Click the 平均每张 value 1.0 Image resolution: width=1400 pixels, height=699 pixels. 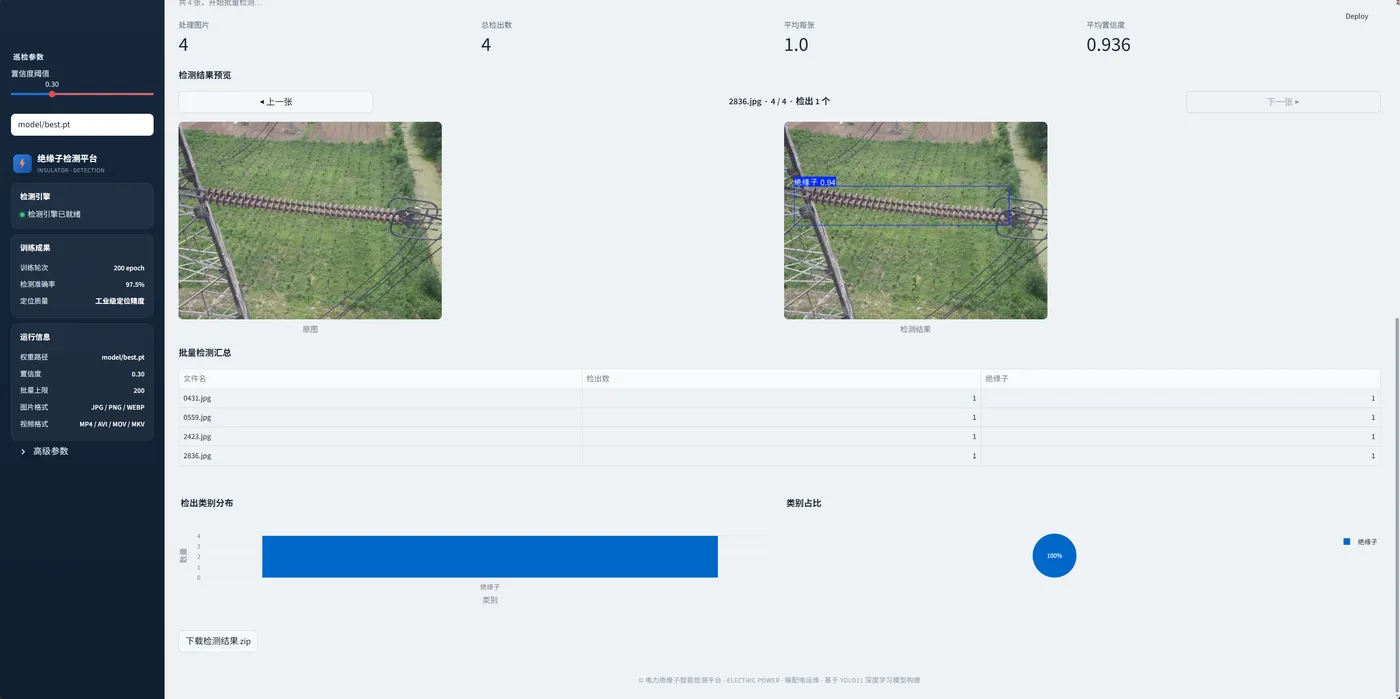pyautogui.click(x=796, y=45)
